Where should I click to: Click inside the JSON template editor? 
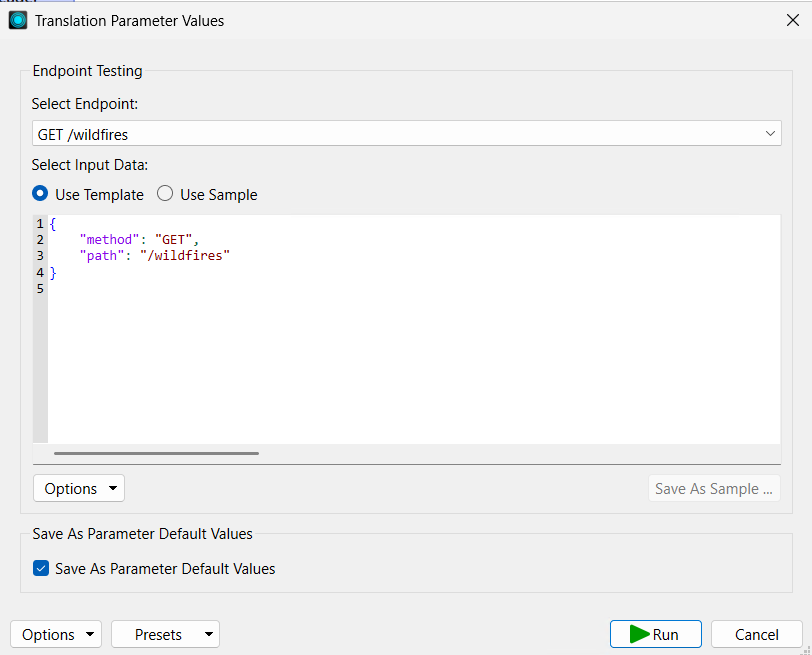(x=414, y=329)
